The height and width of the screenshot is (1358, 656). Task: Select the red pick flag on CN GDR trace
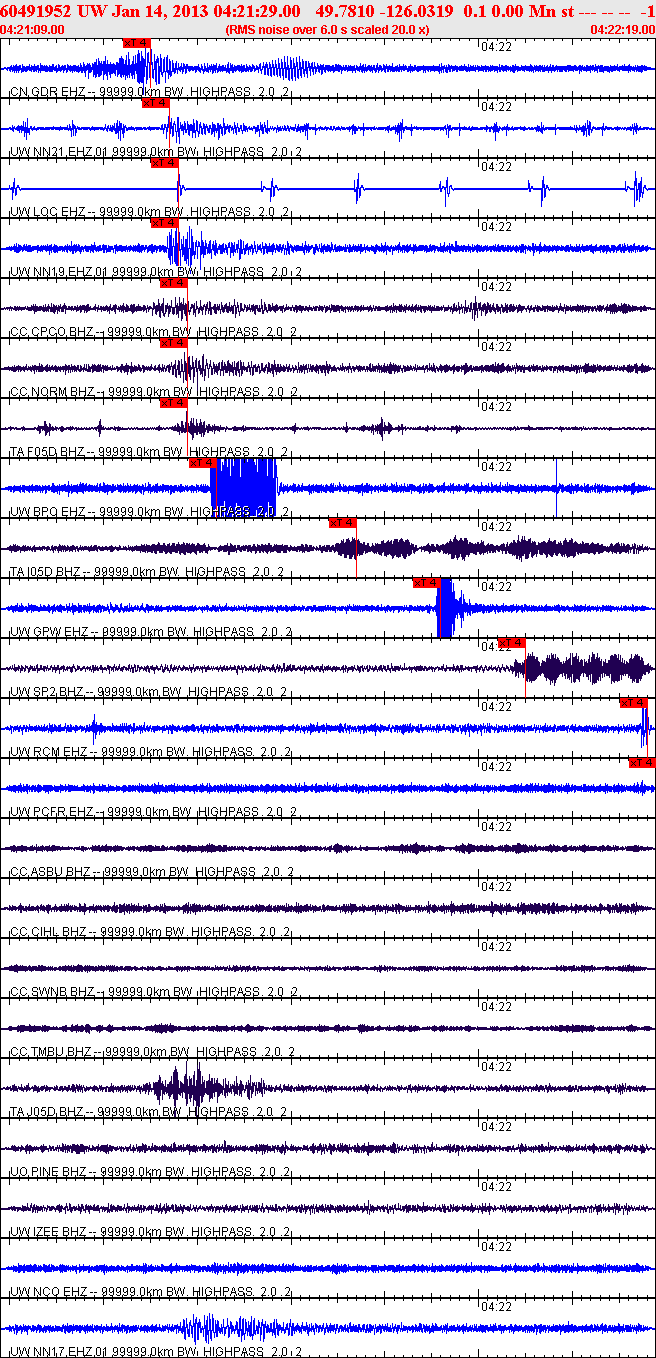click(137, 43)
